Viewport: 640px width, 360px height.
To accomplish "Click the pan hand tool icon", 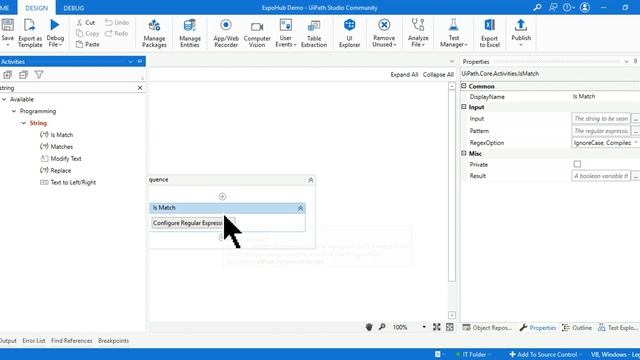I will coord(369,327).
